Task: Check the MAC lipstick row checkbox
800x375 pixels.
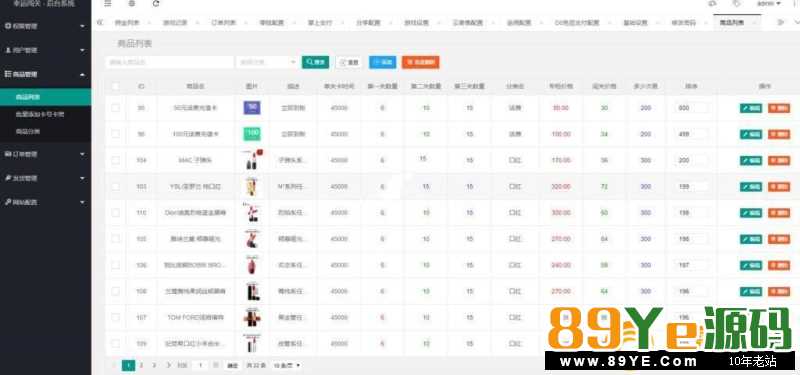Action: (115, 160)
